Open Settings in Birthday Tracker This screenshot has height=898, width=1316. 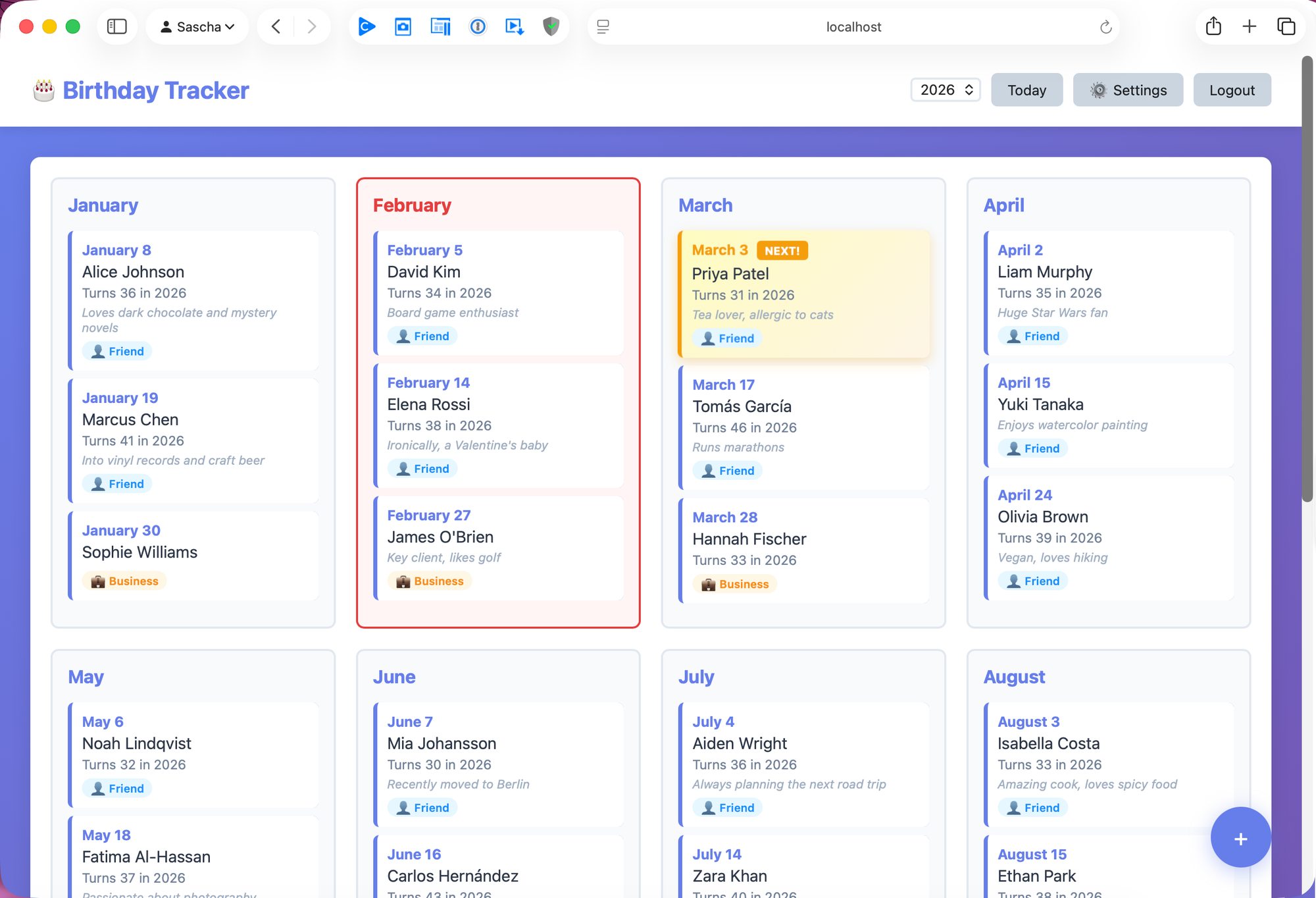click(1128, 90)
